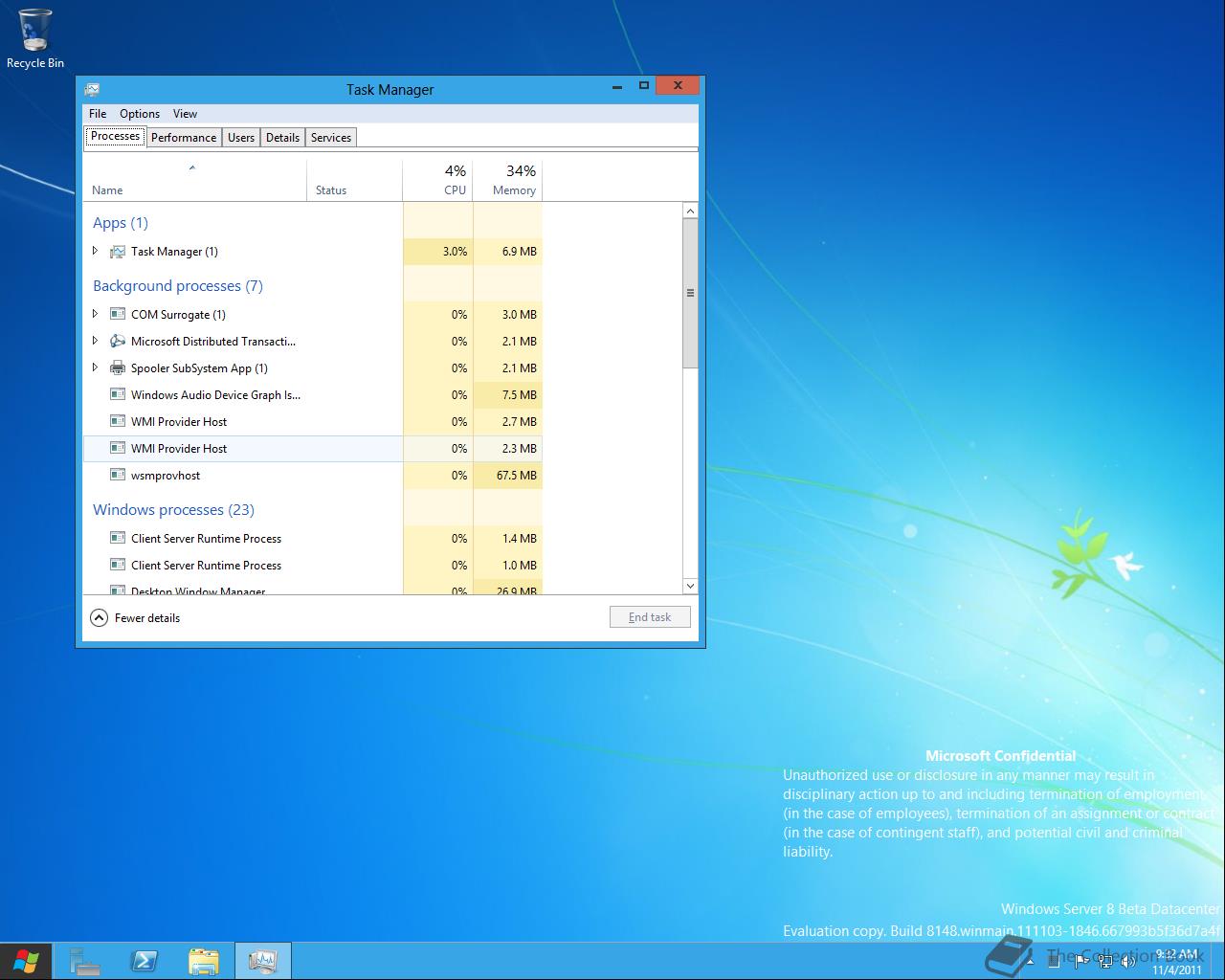This screenshot has width=1225, height=980.
Task: Click the 6.9 MB memory cell
Action: 508,251
